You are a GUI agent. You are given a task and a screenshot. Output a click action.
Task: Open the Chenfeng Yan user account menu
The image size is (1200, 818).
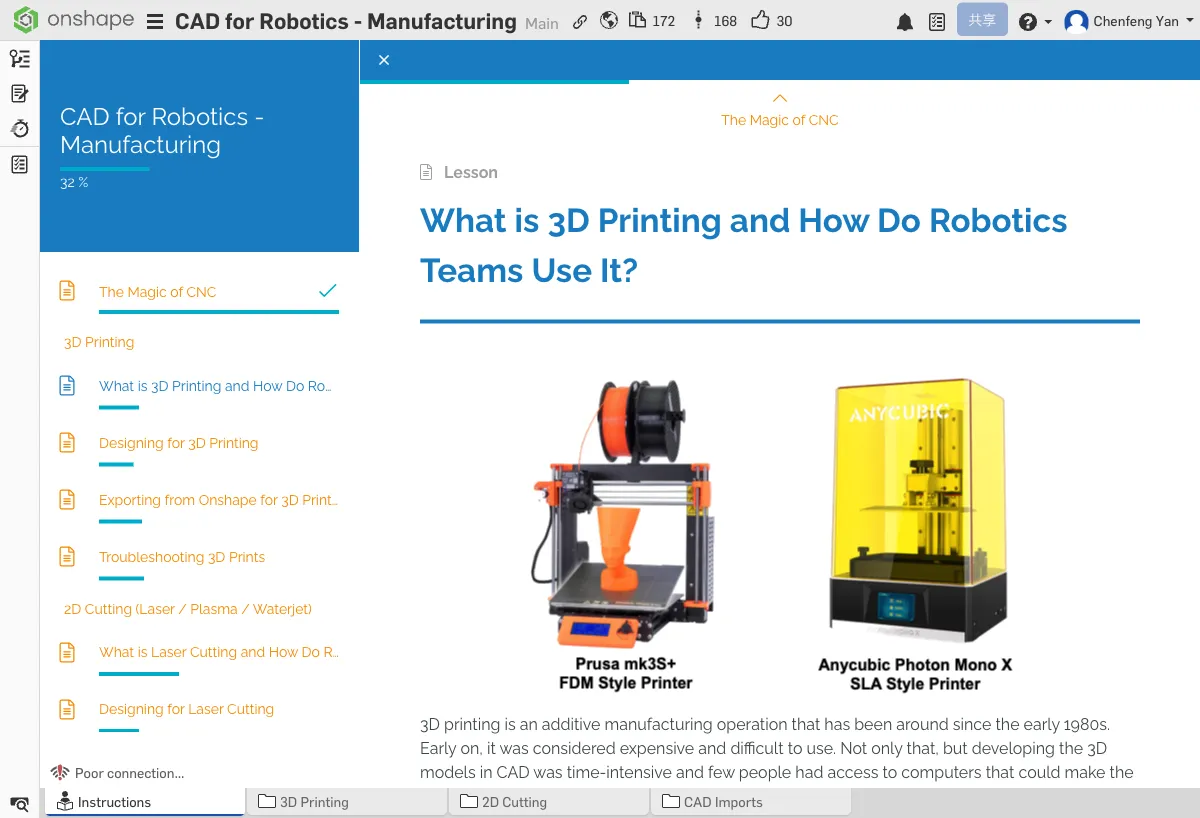tap(1129, 22)
